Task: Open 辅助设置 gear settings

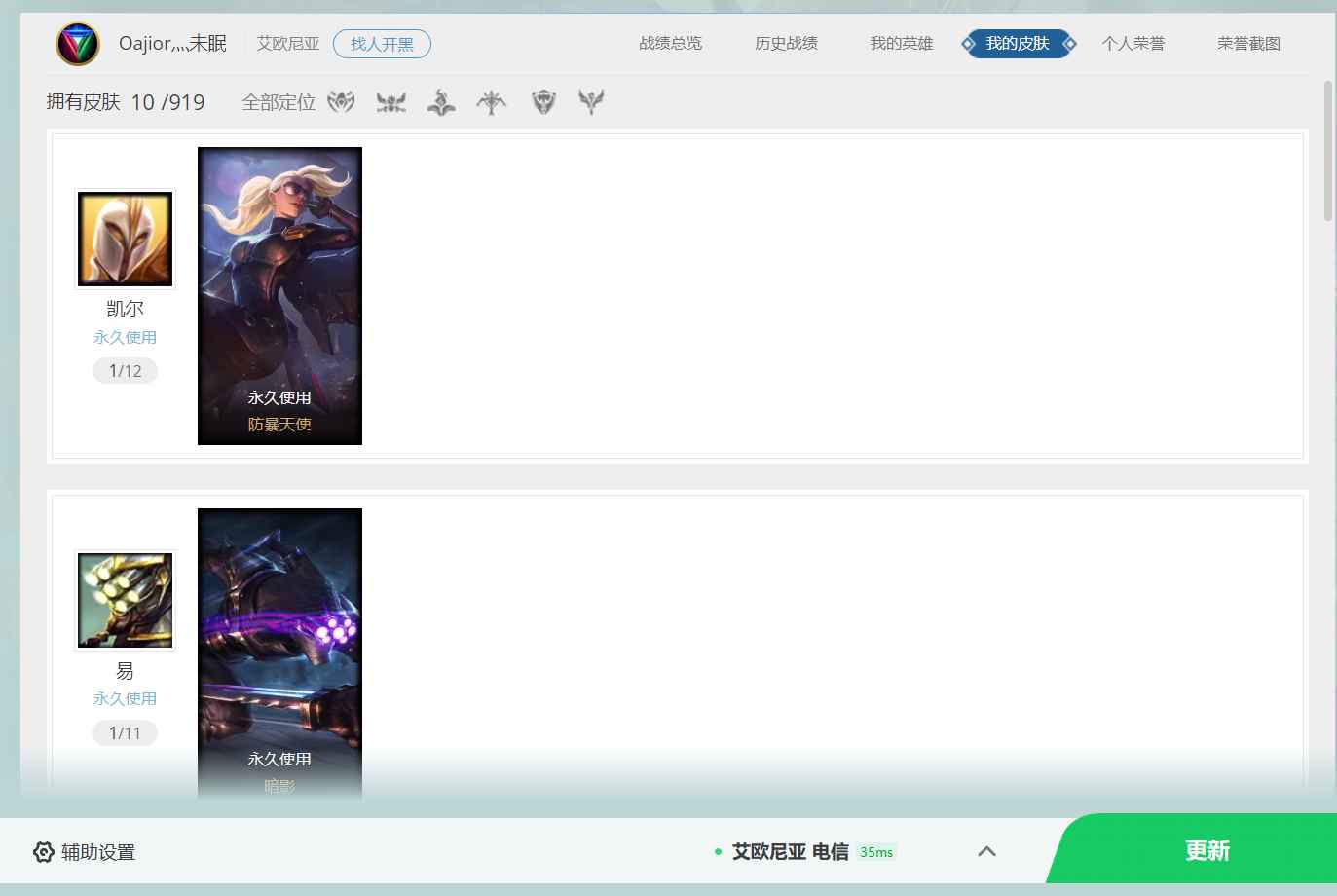Action: pos(84,852)
